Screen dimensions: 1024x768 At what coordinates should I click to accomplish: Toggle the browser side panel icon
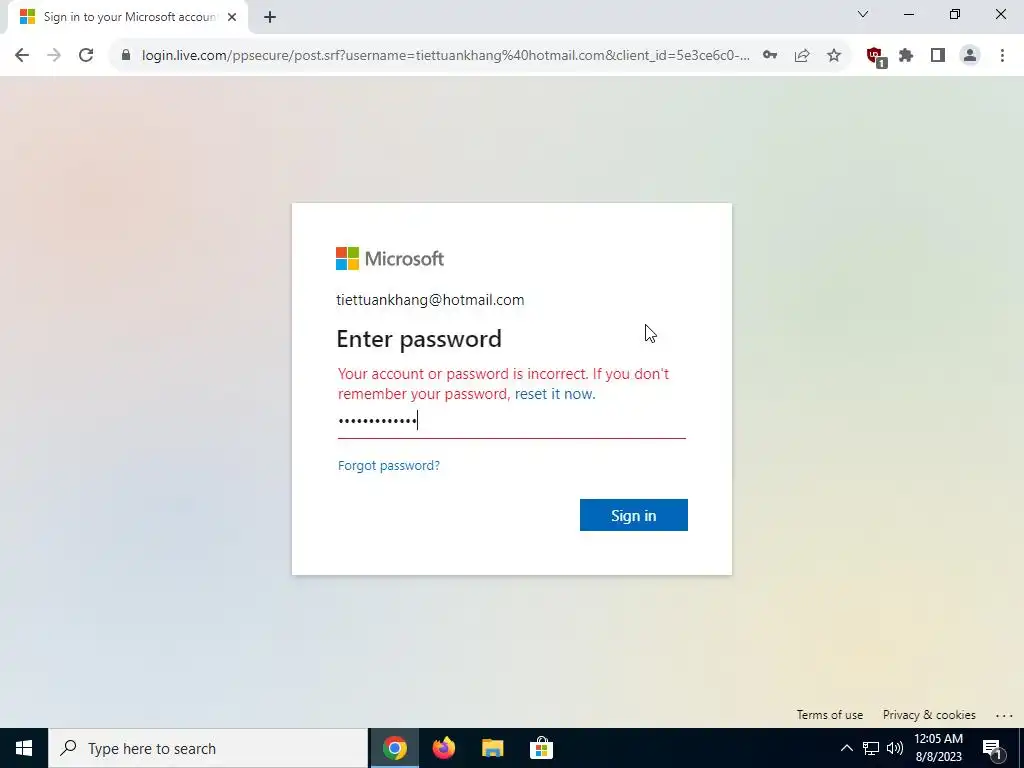tap(938, 56)
